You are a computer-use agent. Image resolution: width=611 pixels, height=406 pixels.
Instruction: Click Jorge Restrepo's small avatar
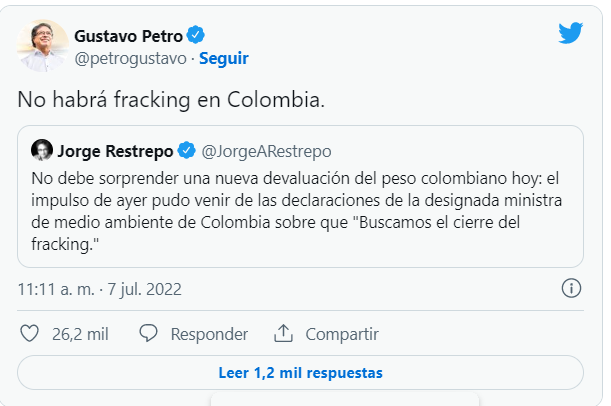point(42,151)
